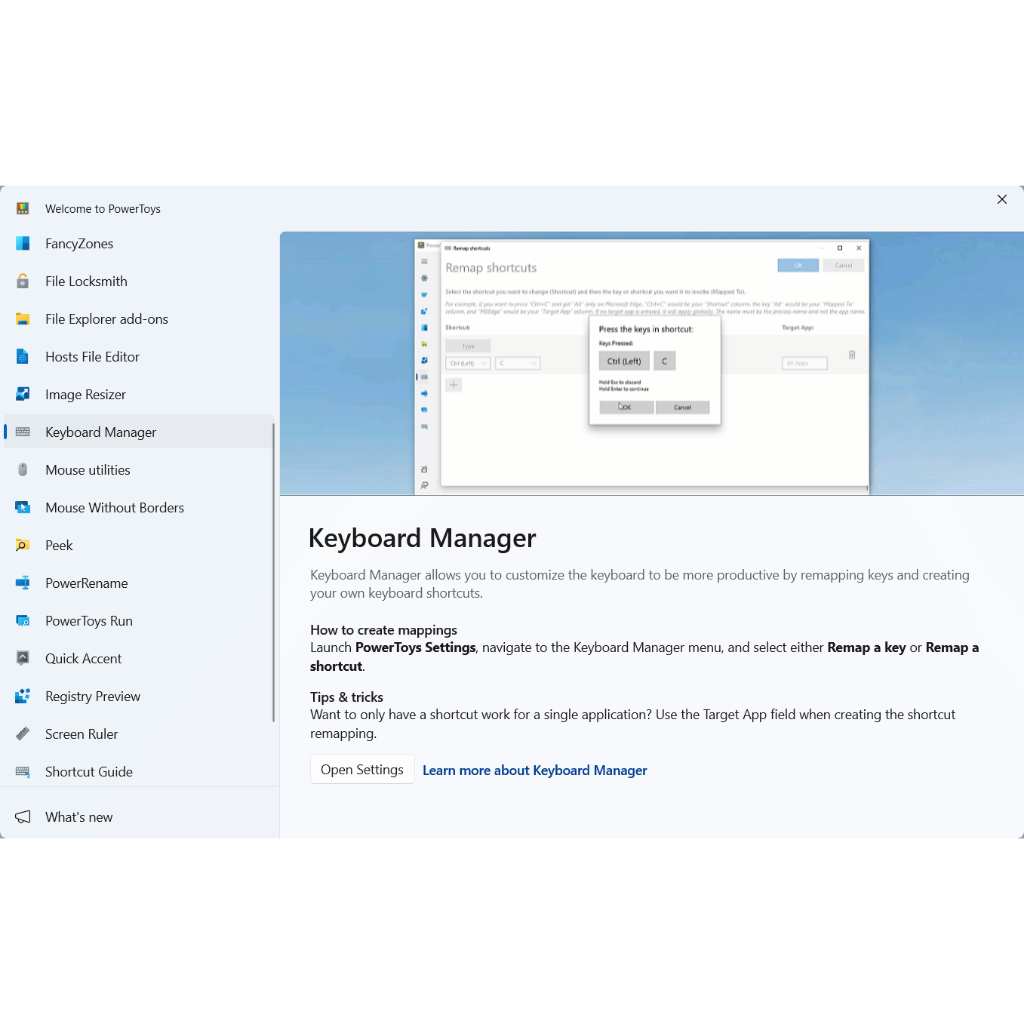This screenshot has height=1024, width=1024.
Task: Click the What's new megaphone icon
Action: point(23,817)
